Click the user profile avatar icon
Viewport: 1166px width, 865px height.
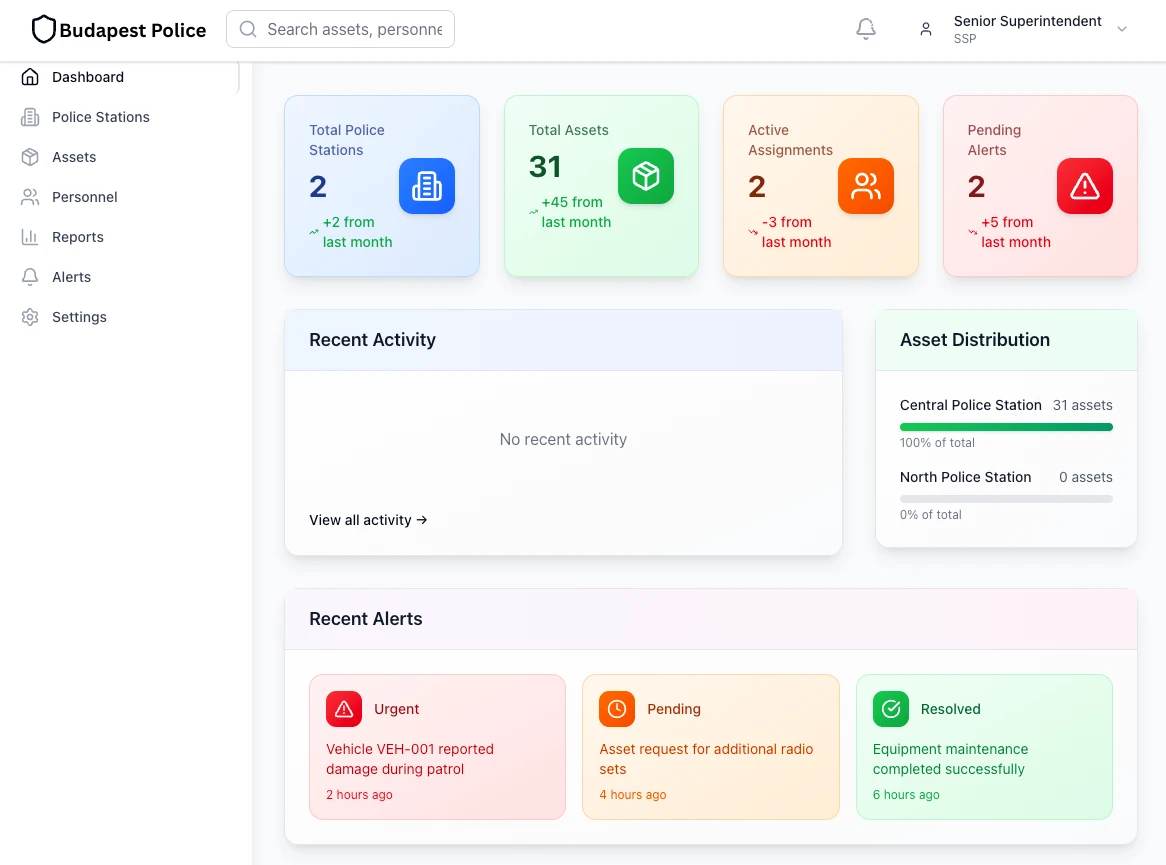[926, 29]
